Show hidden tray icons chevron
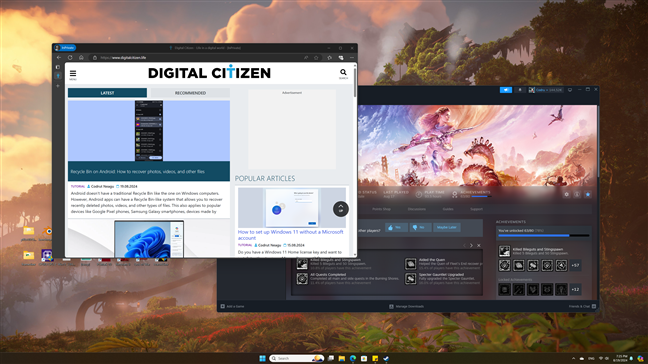Image resolution: width=648 pixels, height=364 pixels. 573,358
